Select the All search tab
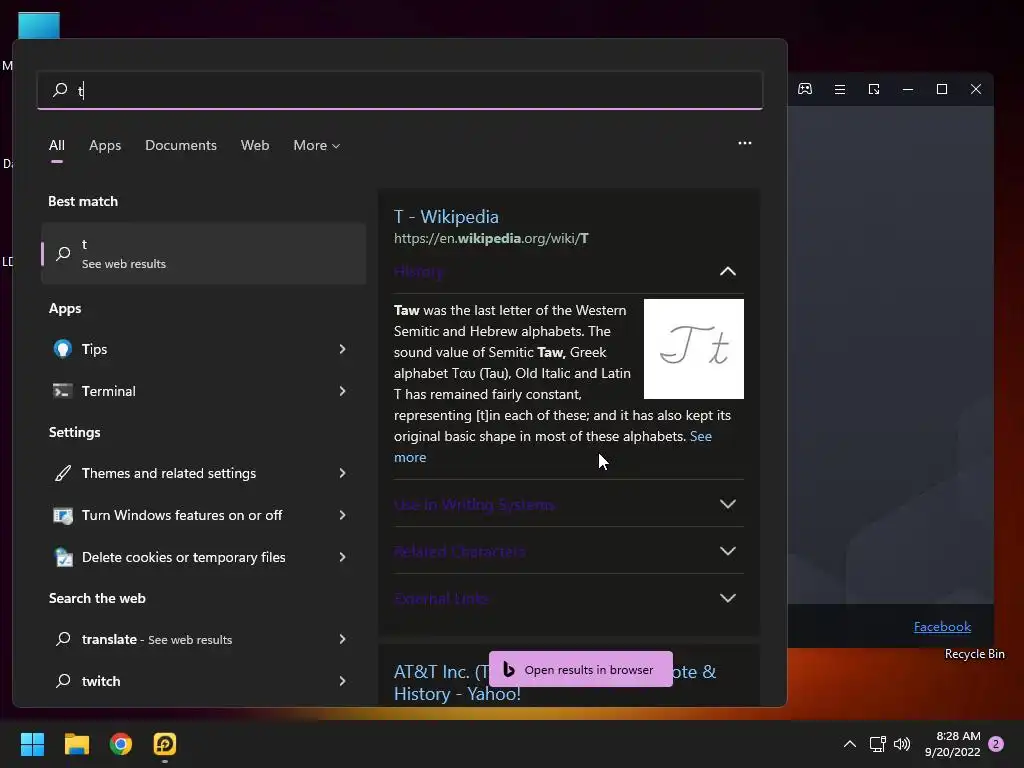This screenshot has width=1024, height=768. [57, 146]
